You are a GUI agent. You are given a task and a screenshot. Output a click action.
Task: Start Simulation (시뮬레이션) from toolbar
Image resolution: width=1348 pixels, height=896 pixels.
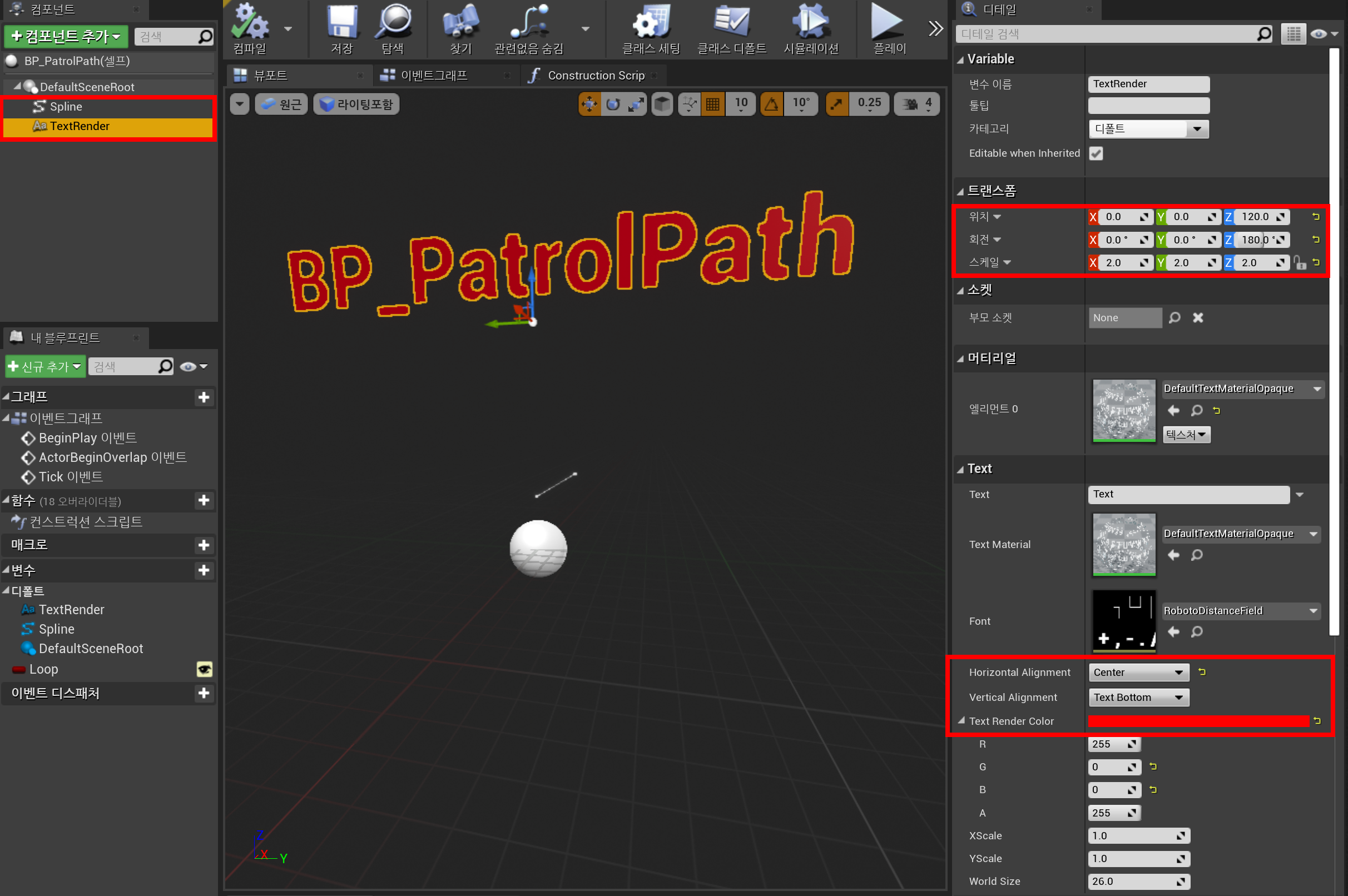810,23
